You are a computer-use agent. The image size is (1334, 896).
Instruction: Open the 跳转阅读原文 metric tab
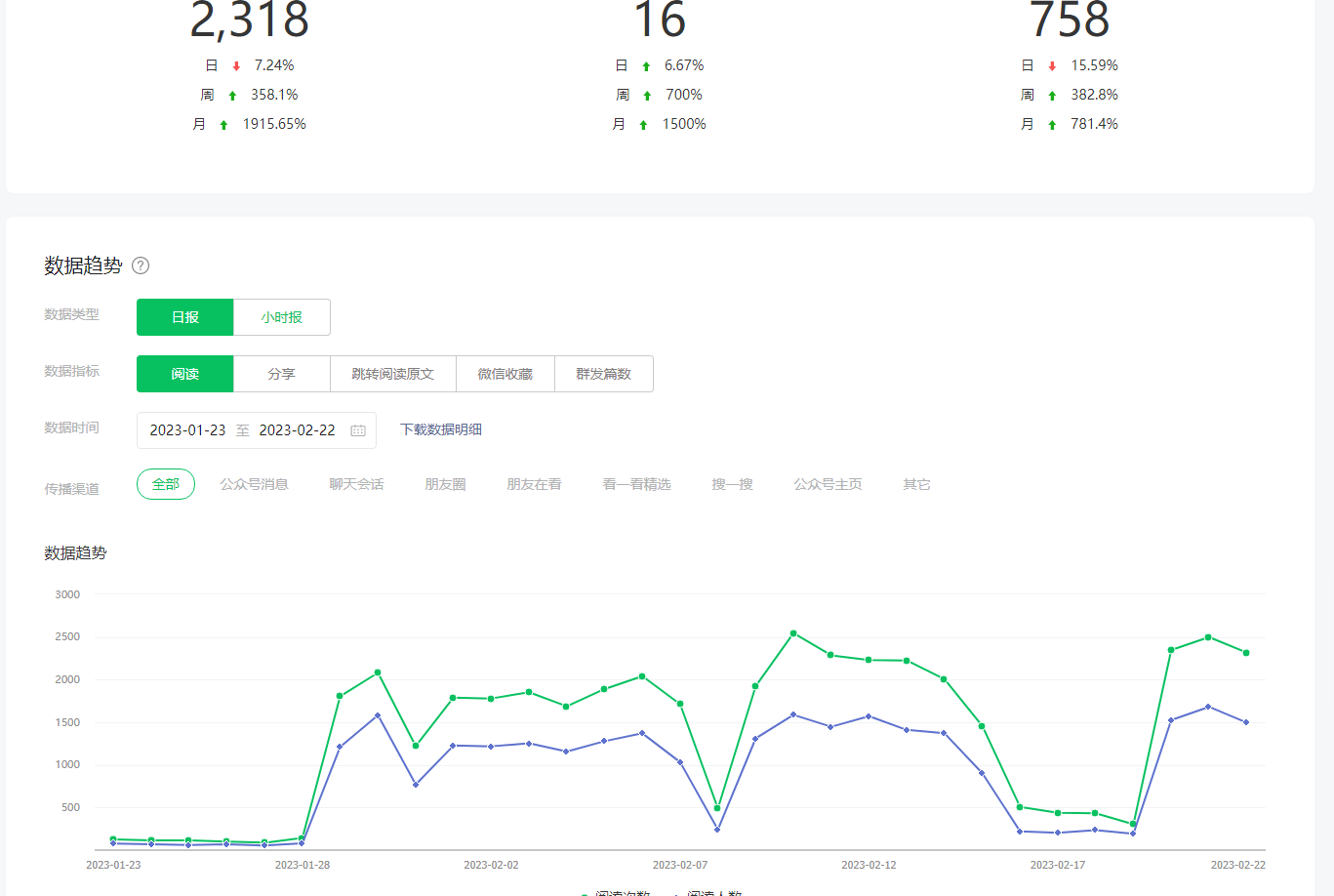tap(392, 374)
